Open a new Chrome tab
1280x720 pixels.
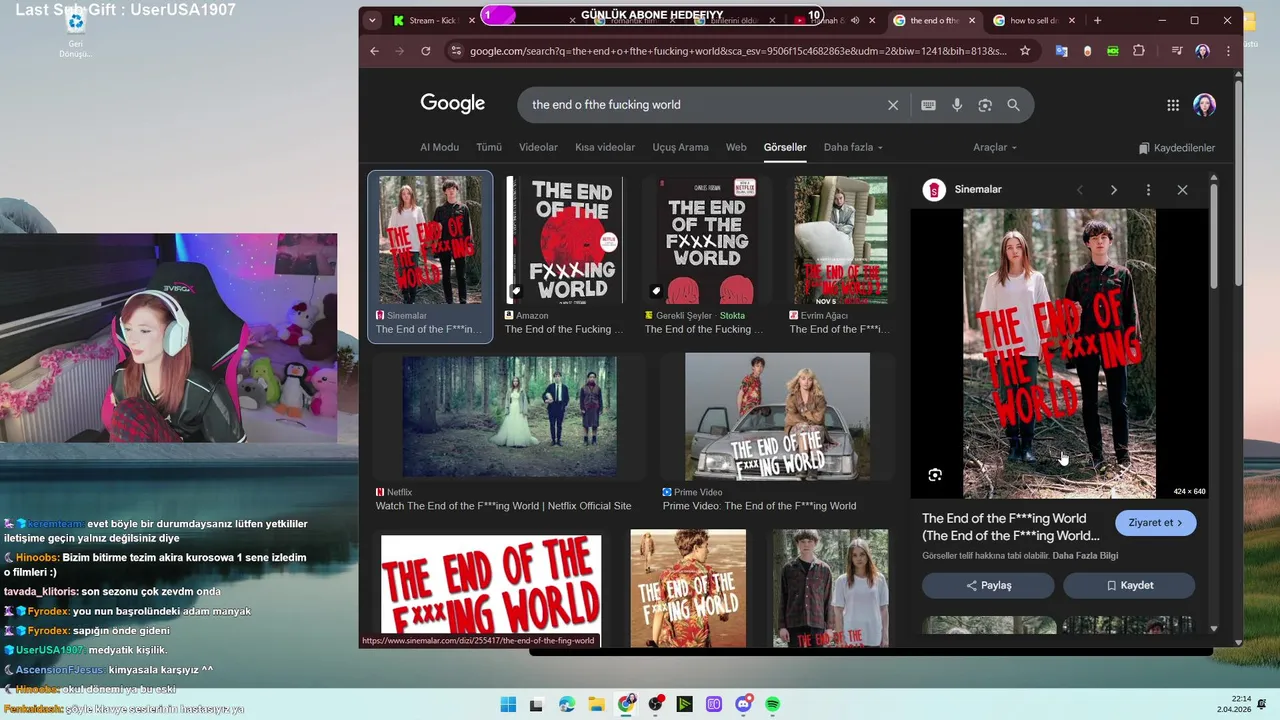coord(1097,20)
